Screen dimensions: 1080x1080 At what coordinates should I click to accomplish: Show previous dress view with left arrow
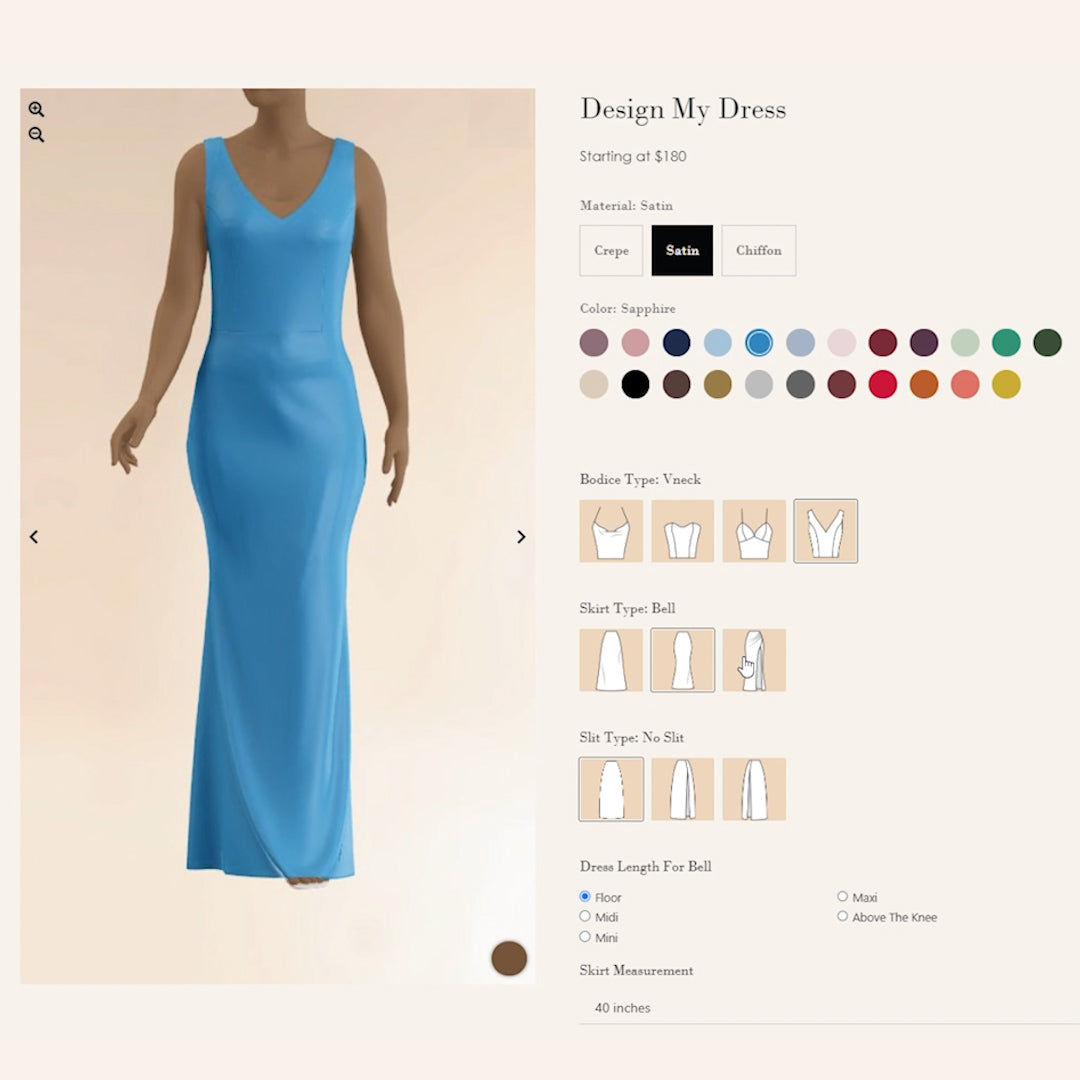pos(34,537)
